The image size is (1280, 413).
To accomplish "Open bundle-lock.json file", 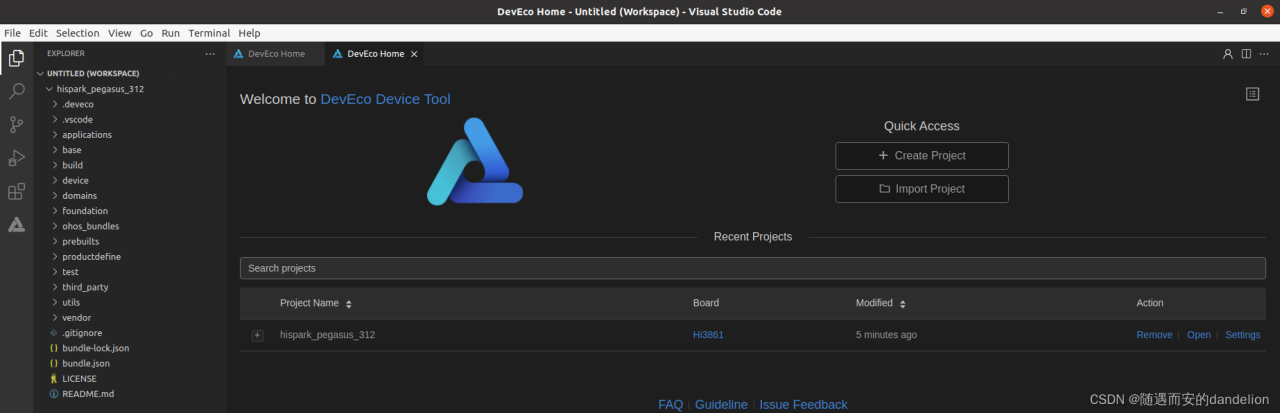I will pos(95,348).
